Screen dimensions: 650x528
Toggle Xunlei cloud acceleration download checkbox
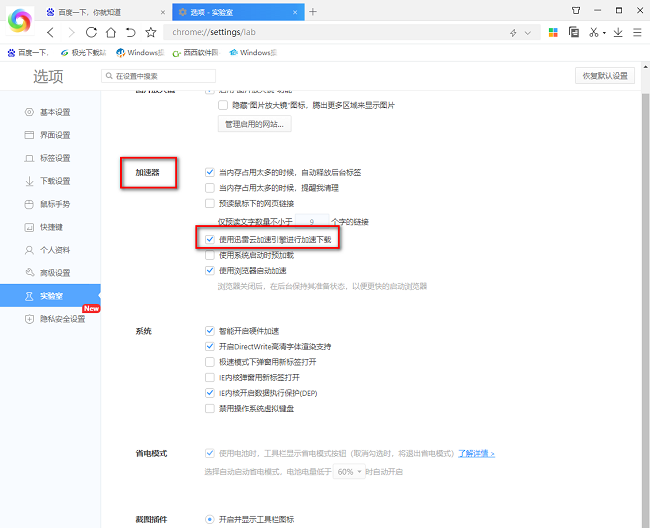coord(210,239)
